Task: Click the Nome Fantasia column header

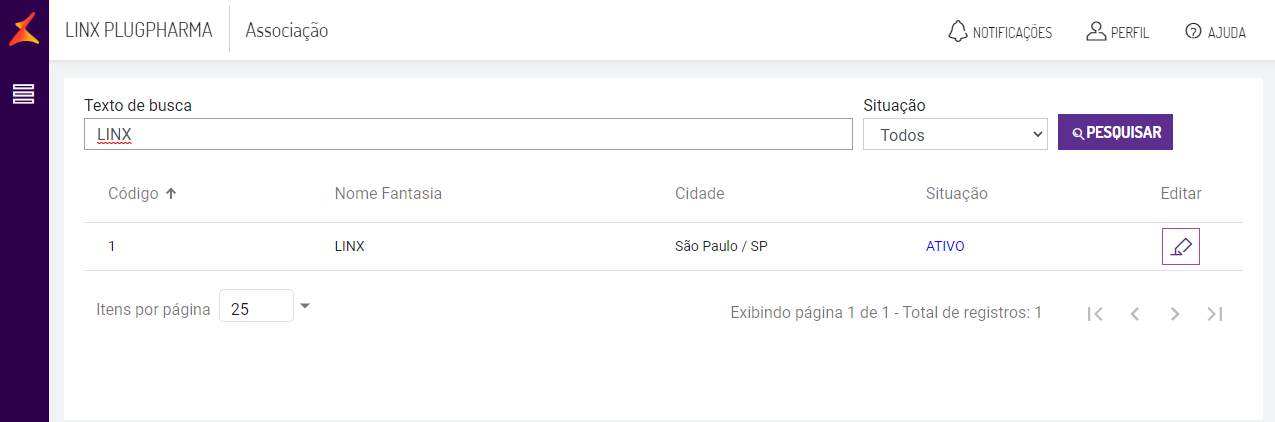Action: click(x=388, y=193)
